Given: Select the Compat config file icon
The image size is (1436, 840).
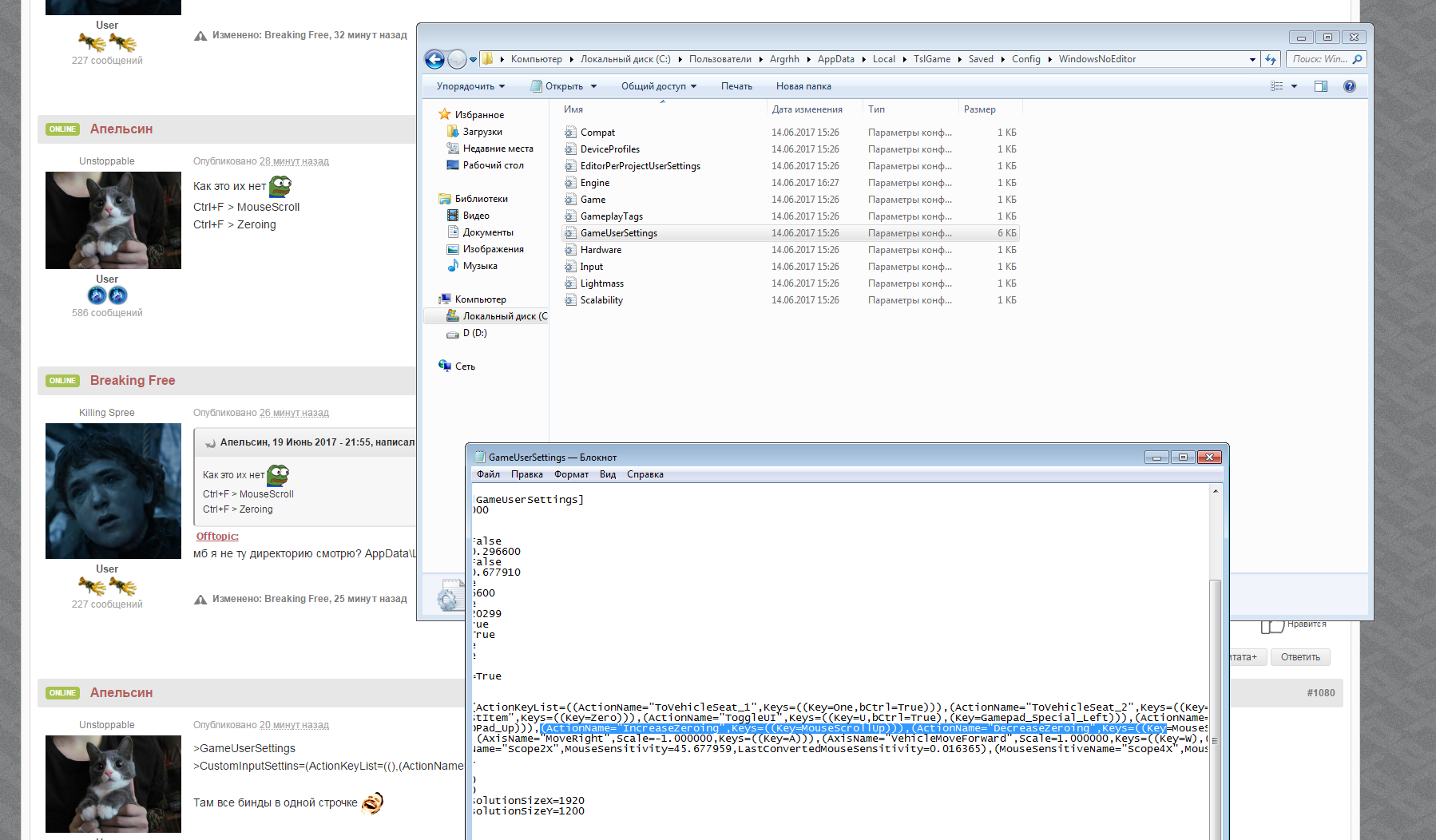Looking at the screenshot, I should (570, 133).
